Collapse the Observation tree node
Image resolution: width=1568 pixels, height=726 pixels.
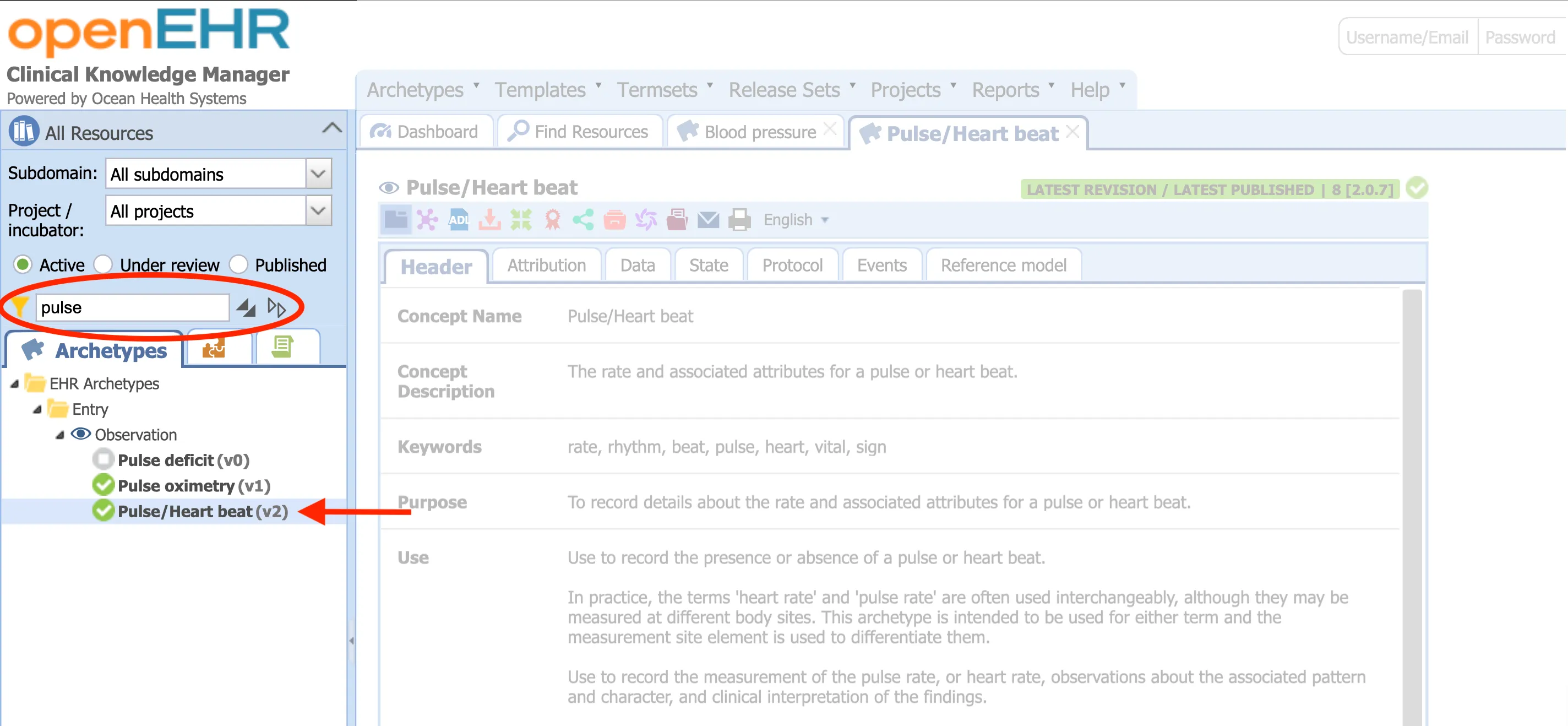tap(60, 434)
